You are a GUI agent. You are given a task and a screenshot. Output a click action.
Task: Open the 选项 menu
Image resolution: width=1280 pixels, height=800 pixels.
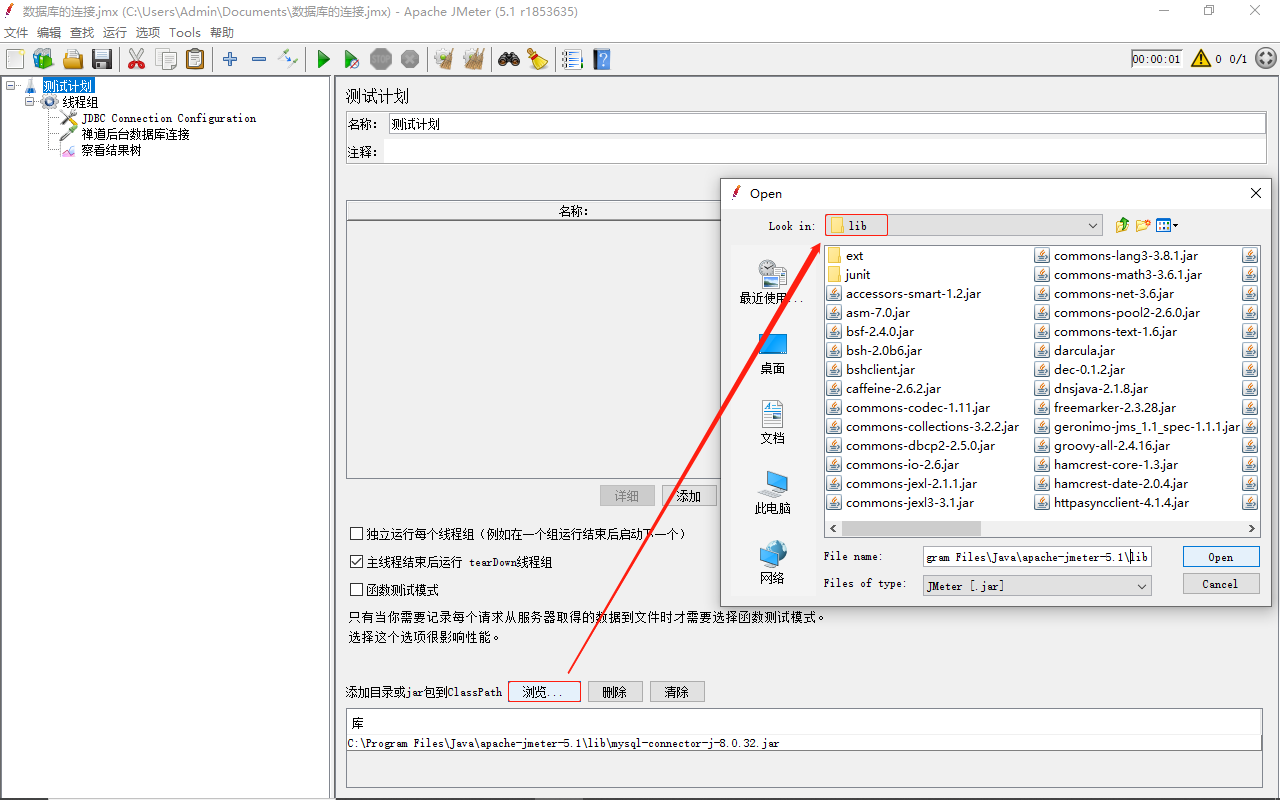point(148,32)
